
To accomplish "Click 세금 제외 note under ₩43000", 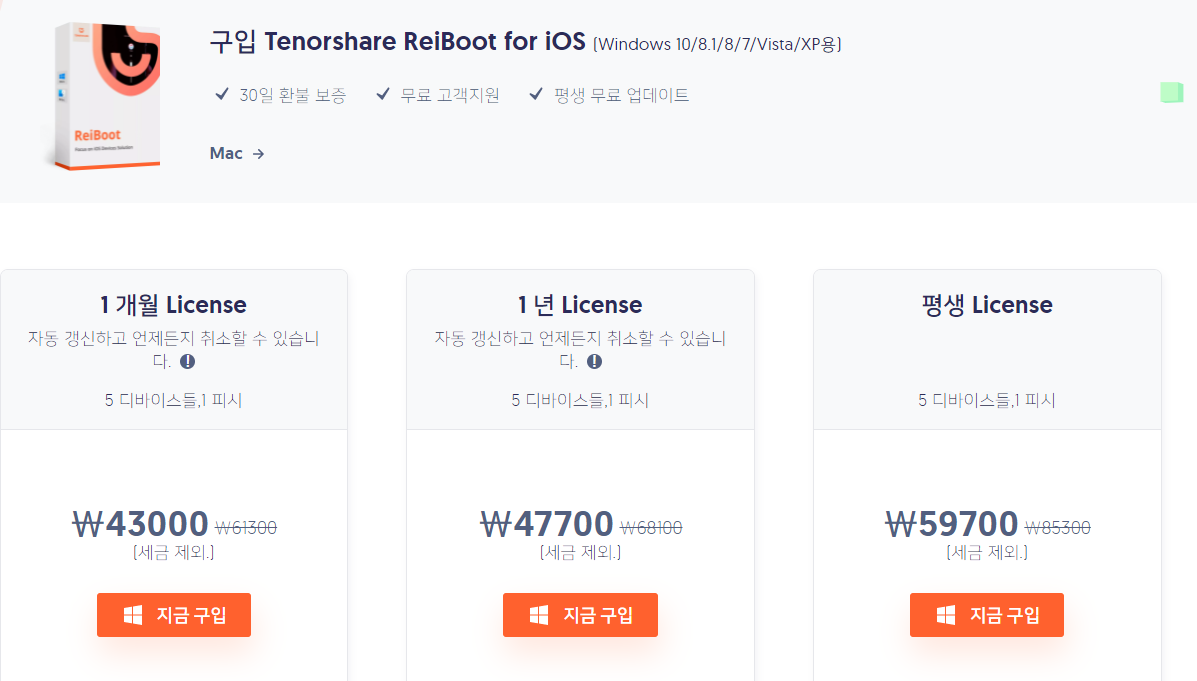I will tap(173, 552).
